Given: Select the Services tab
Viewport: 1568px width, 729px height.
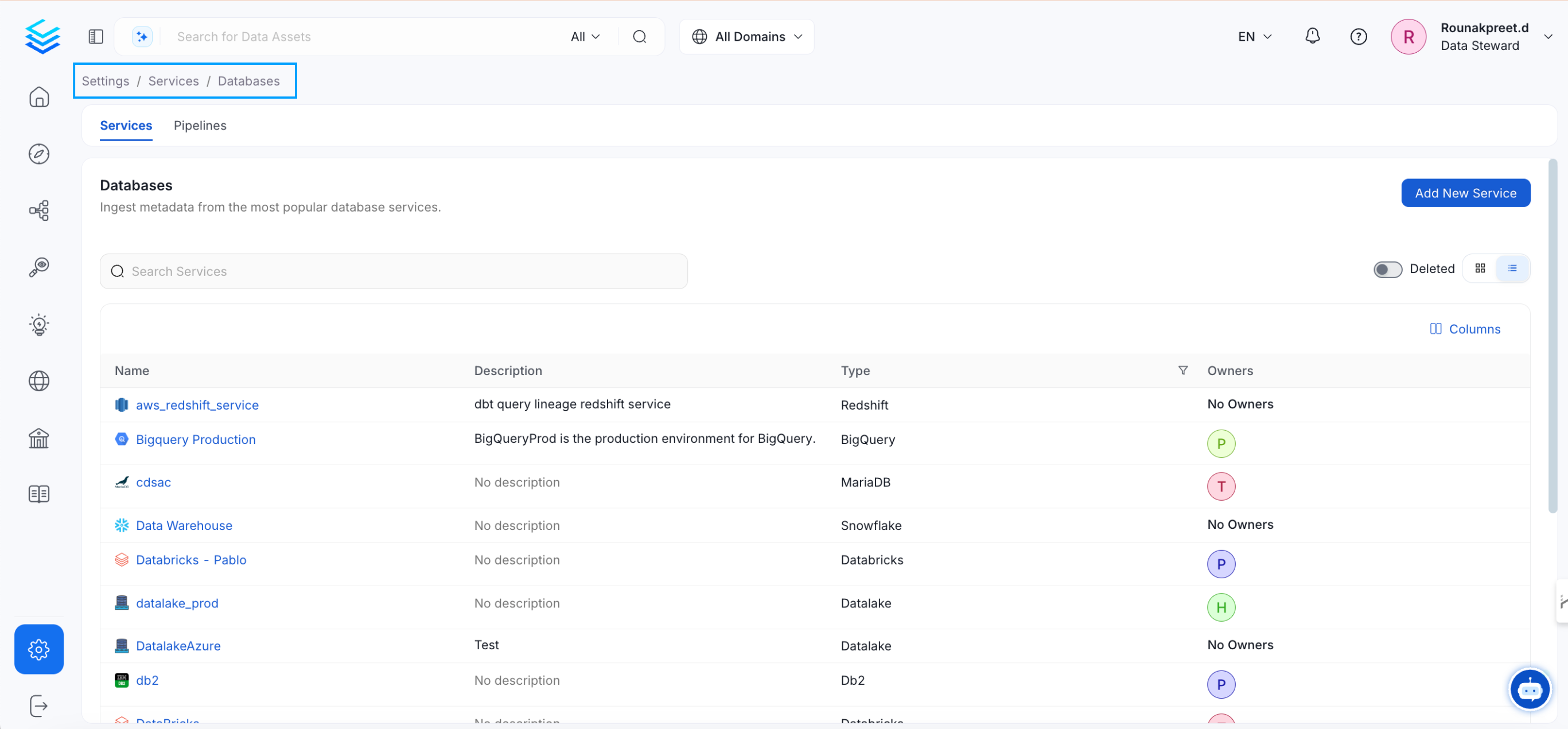Looking at the screenshot, I should click(x=126, y=126).
